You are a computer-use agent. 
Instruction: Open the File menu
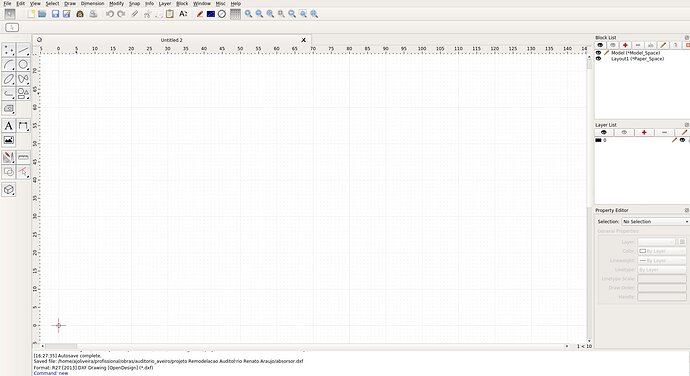pyautogui.click(x=7, y=4)
